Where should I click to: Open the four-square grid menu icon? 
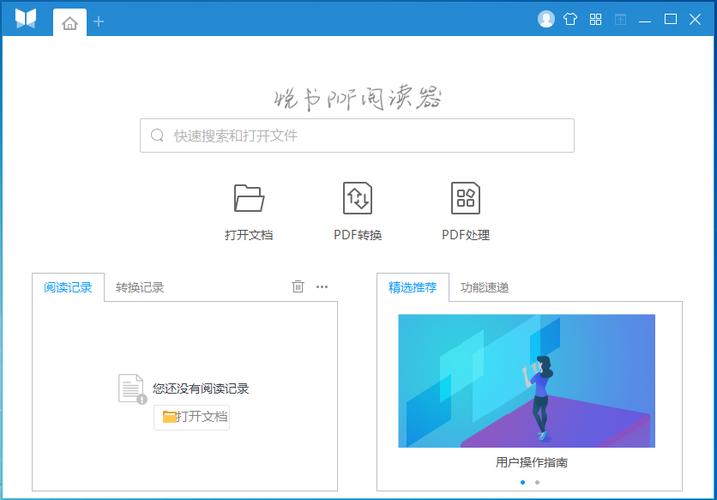tap(596, 19)
